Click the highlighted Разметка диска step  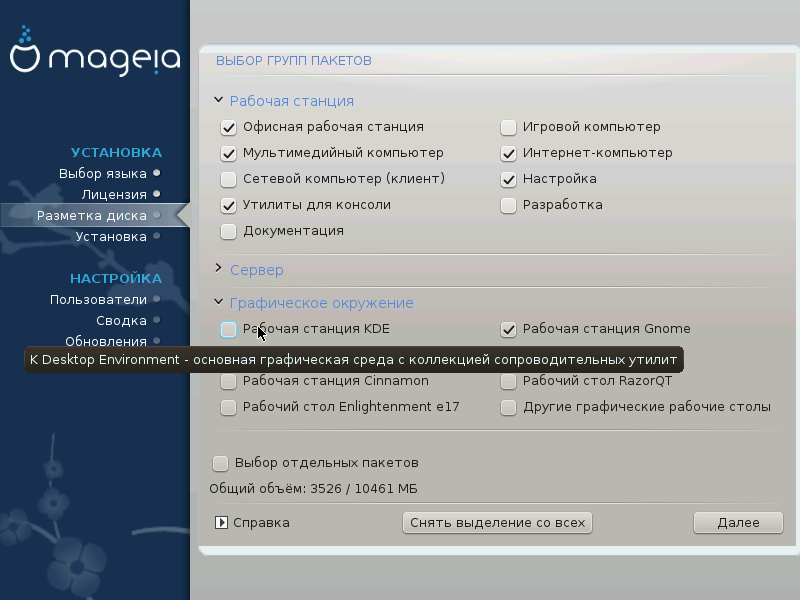click(91, 215)
